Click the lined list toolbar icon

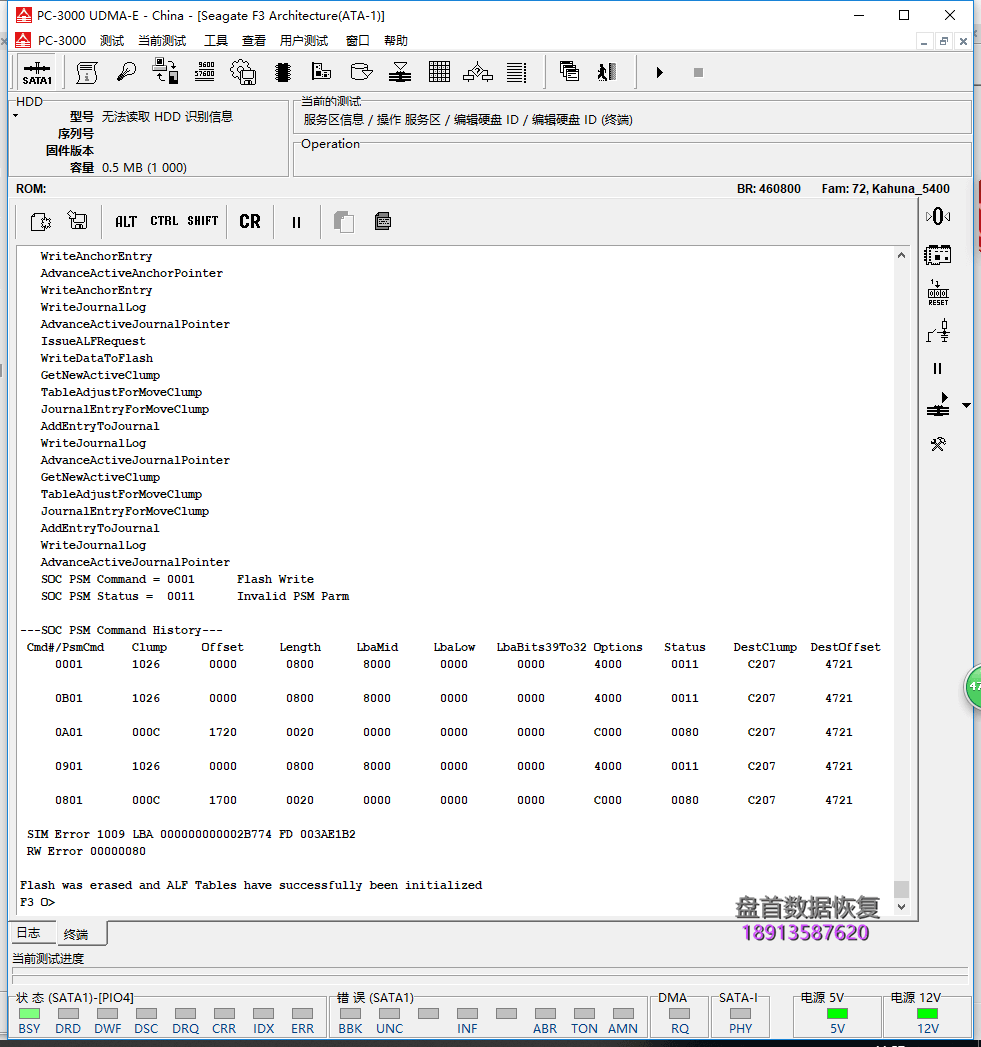pos(516,72)
